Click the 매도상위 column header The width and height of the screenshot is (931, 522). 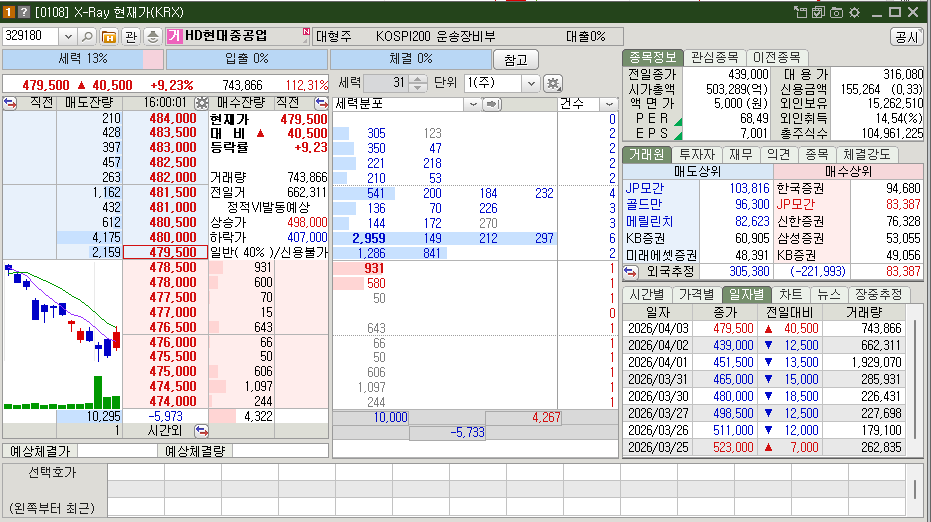(698, 172)
